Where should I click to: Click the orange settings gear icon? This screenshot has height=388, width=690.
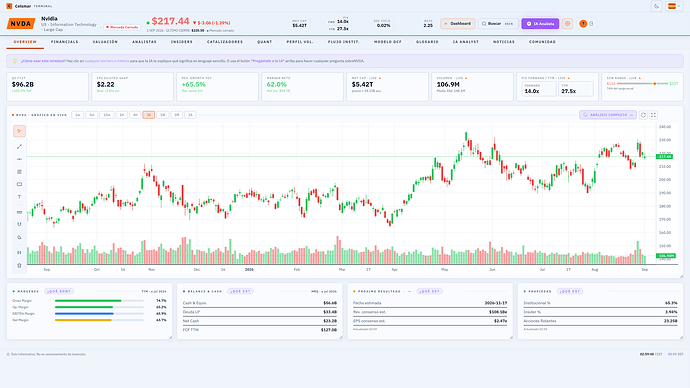coord(567,24)
